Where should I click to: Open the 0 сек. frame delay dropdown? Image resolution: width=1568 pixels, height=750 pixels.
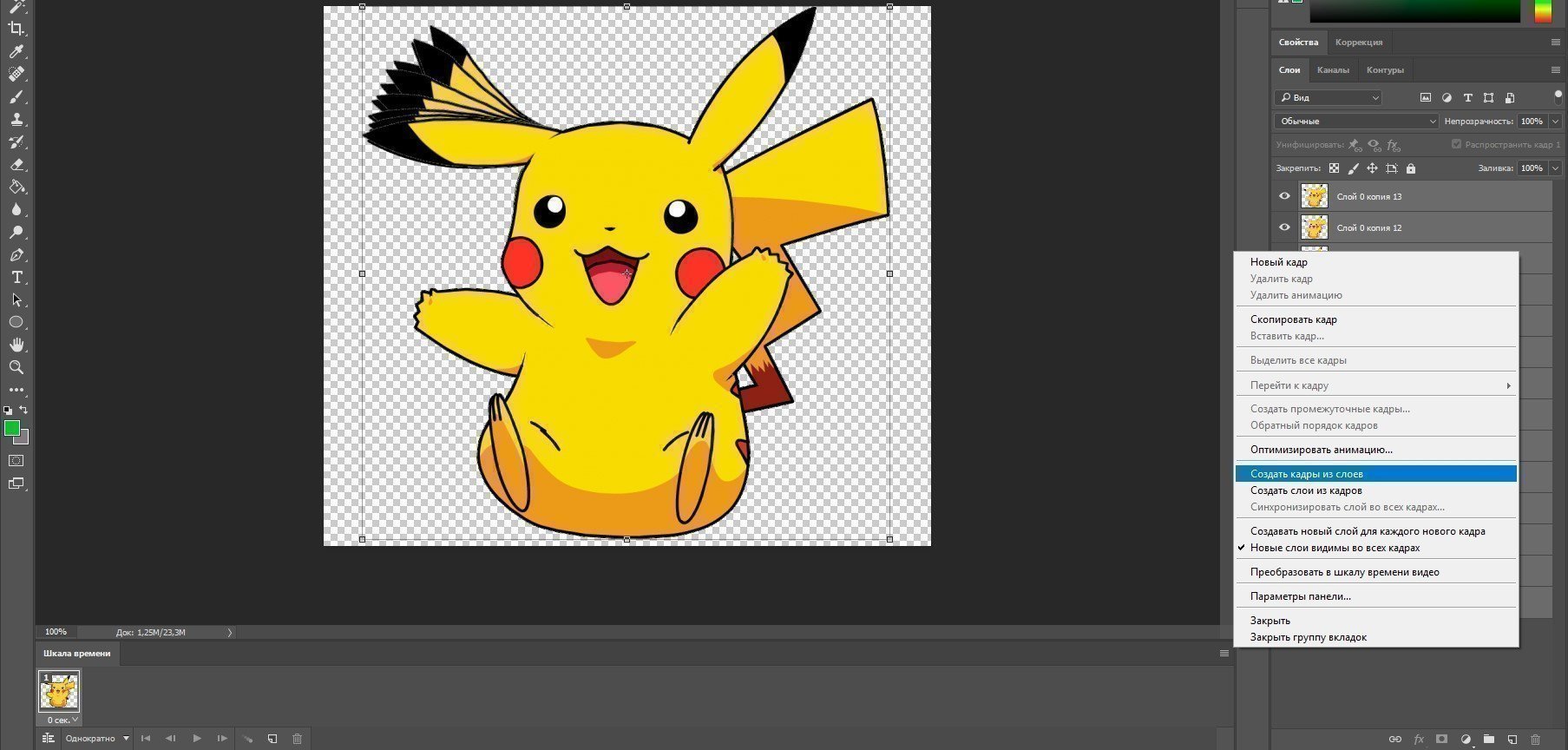point(62,720)
